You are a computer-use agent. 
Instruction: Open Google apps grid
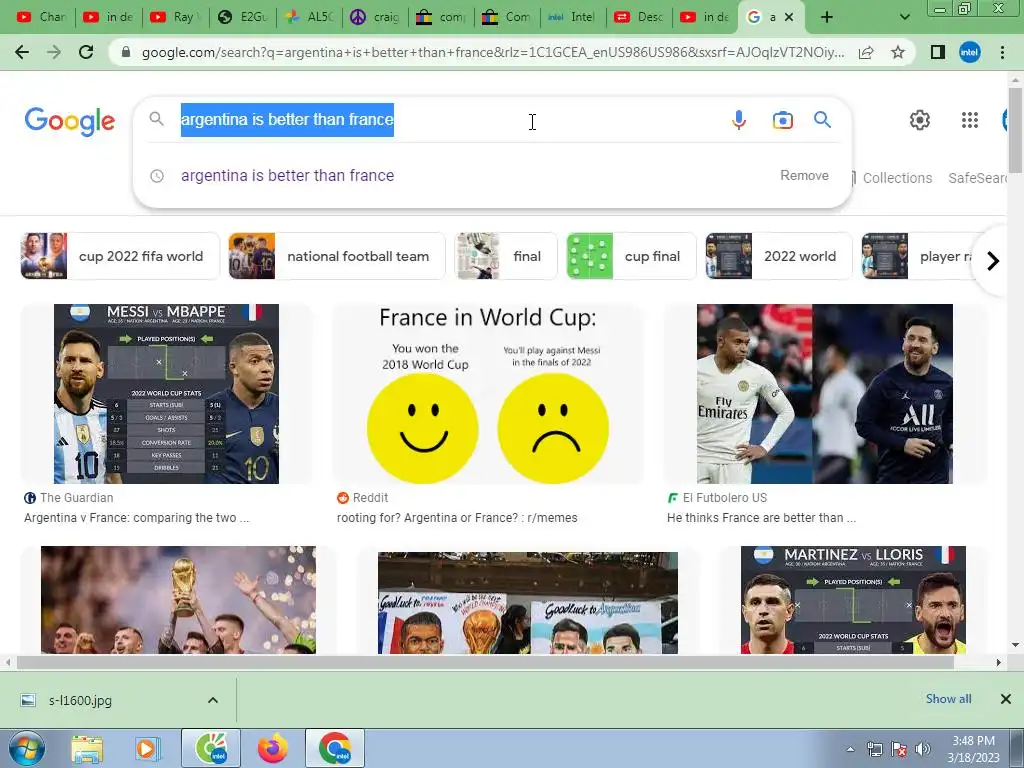point(970,120)
